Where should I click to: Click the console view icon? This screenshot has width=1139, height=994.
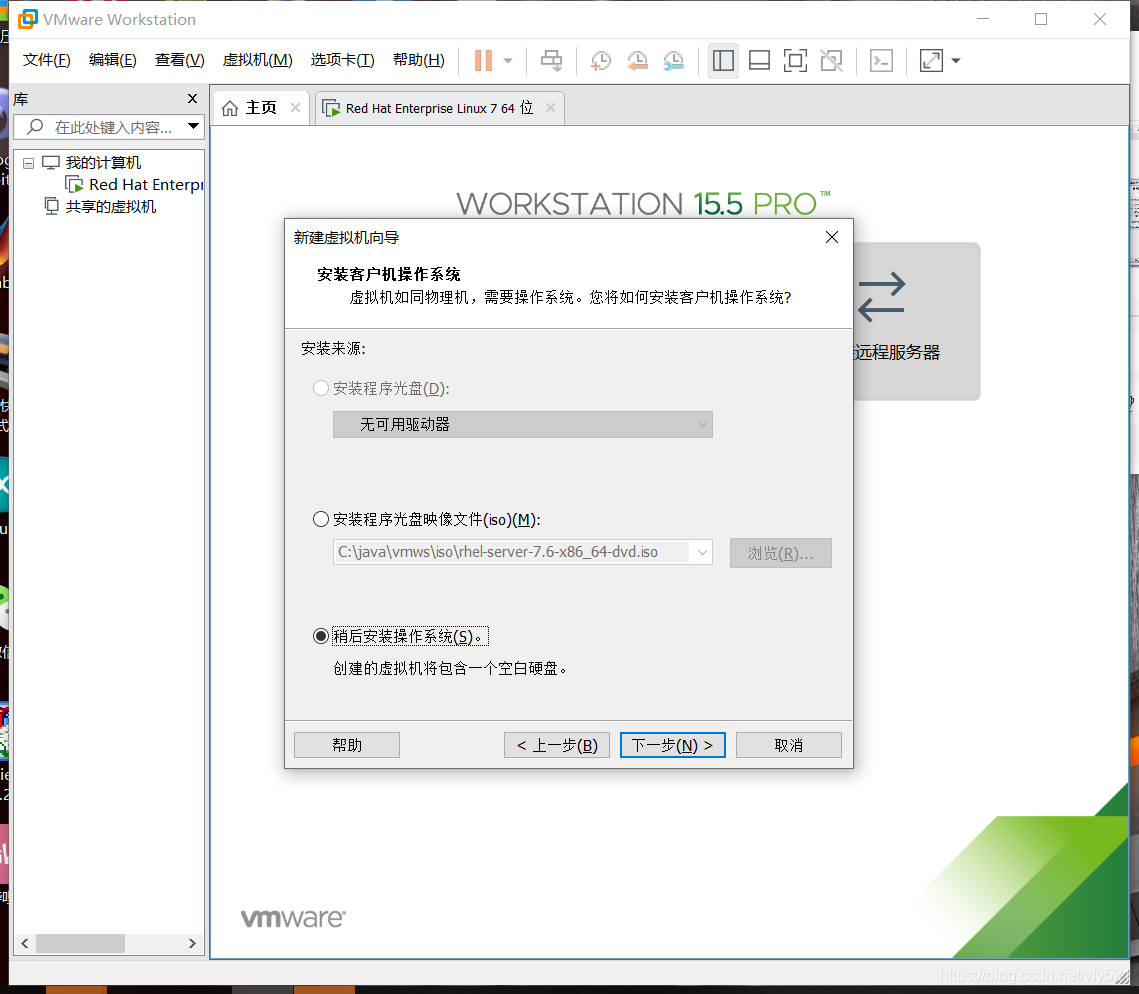pyautogui.click(x=881, y=61)
